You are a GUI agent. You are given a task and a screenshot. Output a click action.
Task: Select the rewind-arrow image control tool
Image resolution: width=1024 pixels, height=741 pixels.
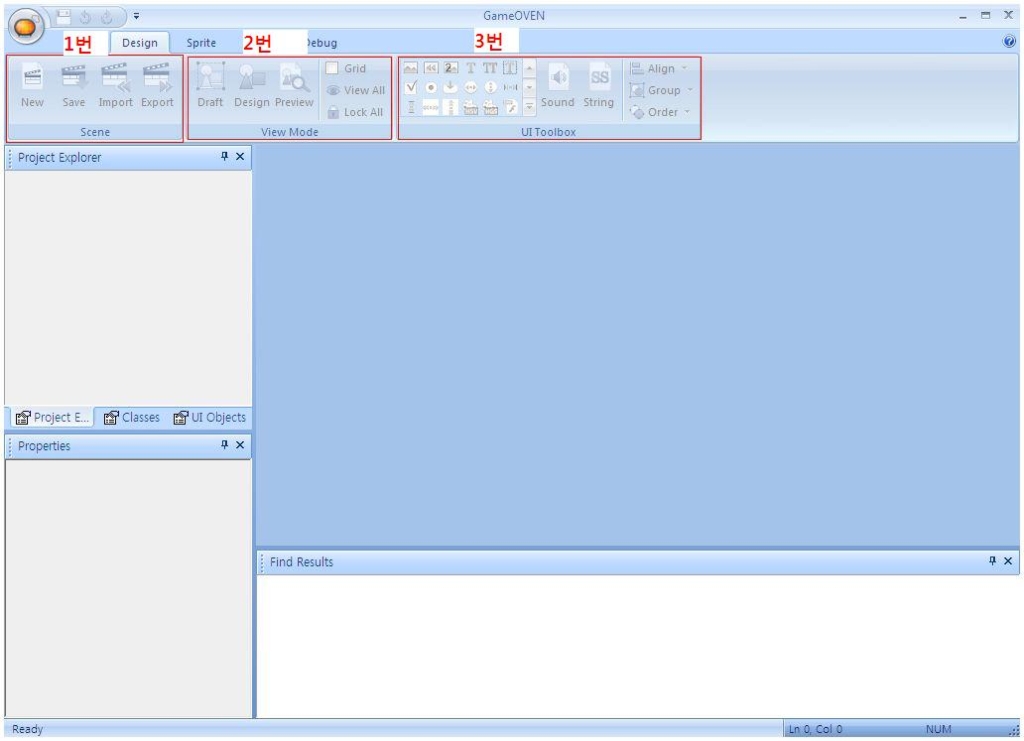(x=431, y=68)
